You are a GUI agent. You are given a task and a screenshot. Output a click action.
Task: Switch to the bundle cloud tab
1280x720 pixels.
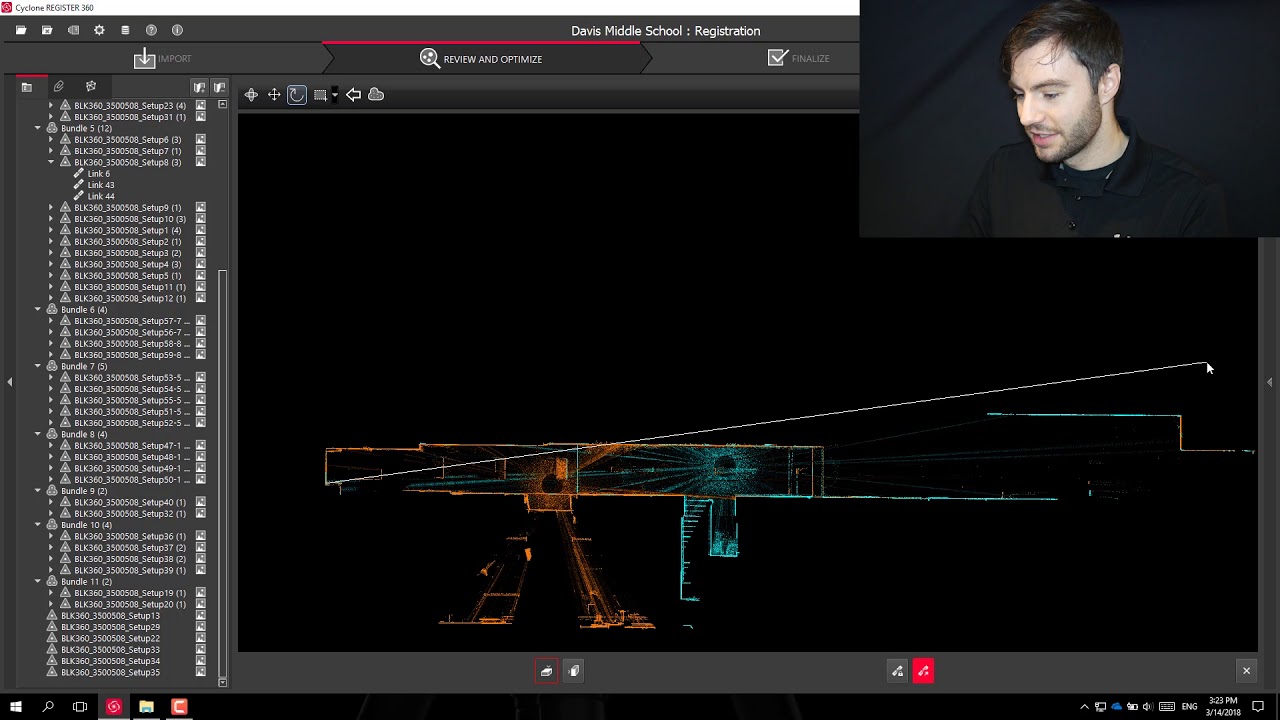(x=91, y=87)
